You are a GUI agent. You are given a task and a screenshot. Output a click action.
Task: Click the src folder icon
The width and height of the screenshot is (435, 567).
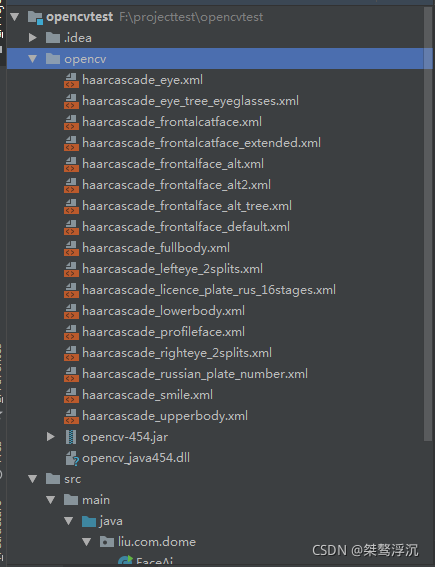coord(53,479)
